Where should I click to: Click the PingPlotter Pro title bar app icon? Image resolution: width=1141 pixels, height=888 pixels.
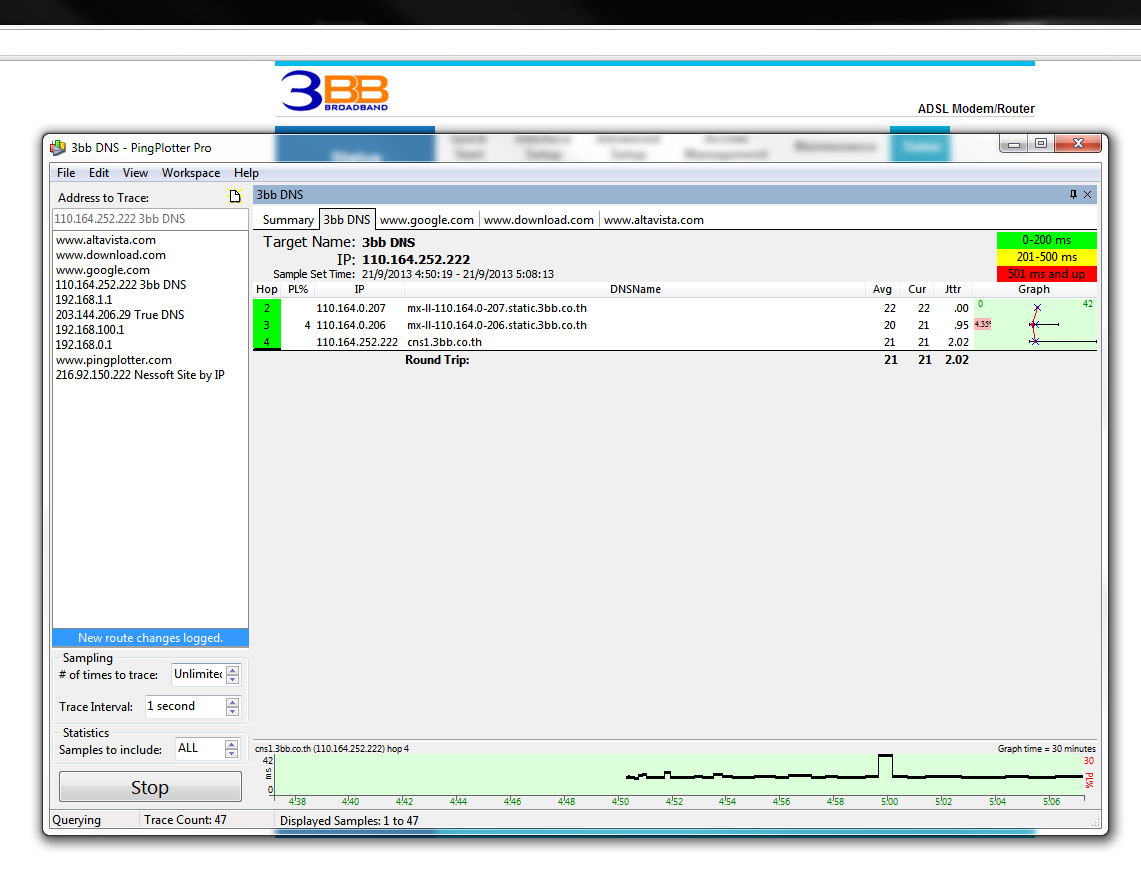click(x=58, y=147)
